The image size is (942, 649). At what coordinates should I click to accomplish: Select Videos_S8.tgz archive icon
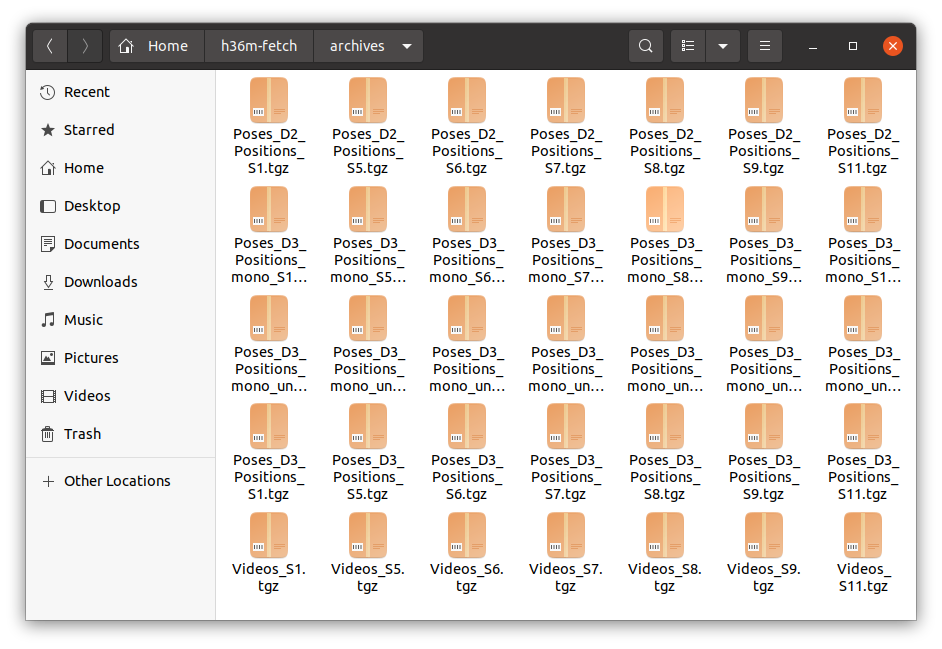click(x=664, y=535)
